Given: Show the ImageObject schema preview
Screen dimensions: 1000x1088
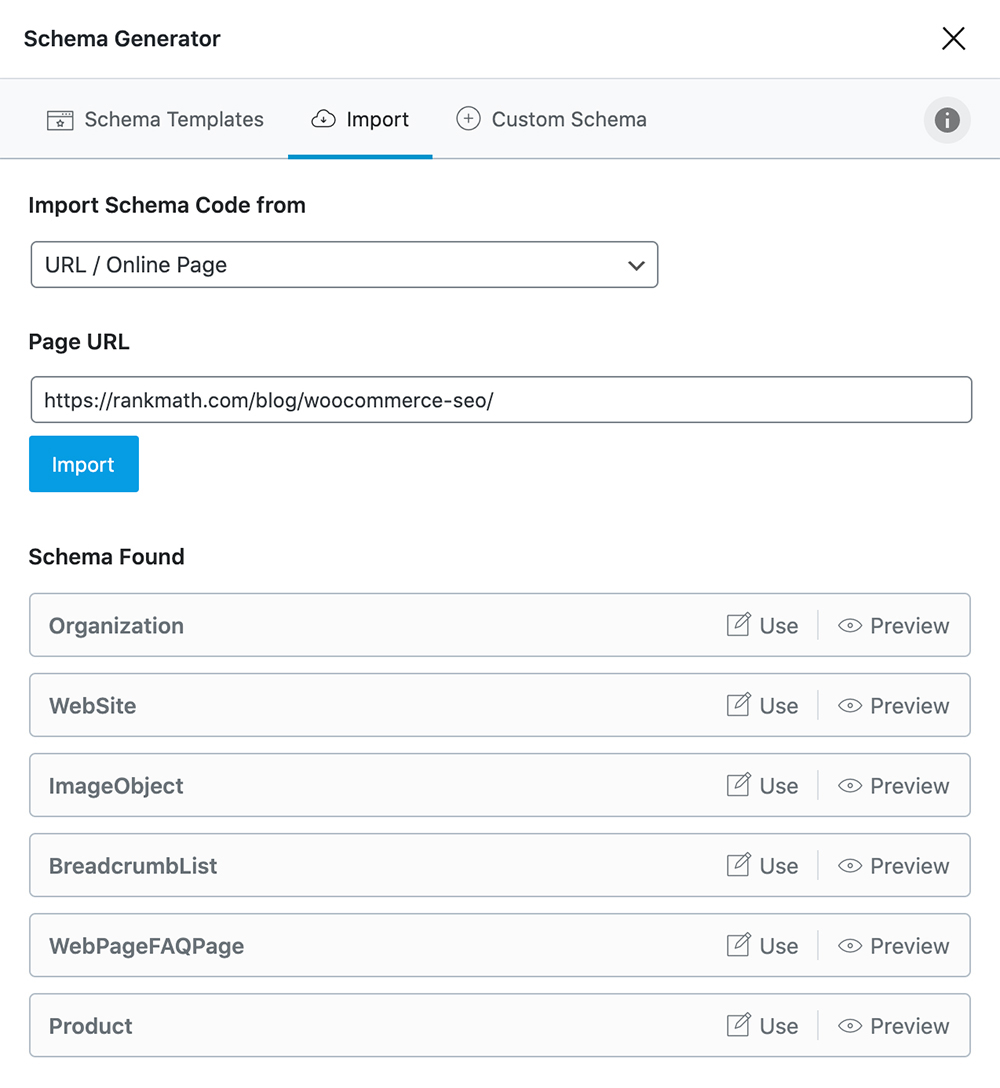Looking at the screenshot, I should pyautogui.click(x=893, y=785).
